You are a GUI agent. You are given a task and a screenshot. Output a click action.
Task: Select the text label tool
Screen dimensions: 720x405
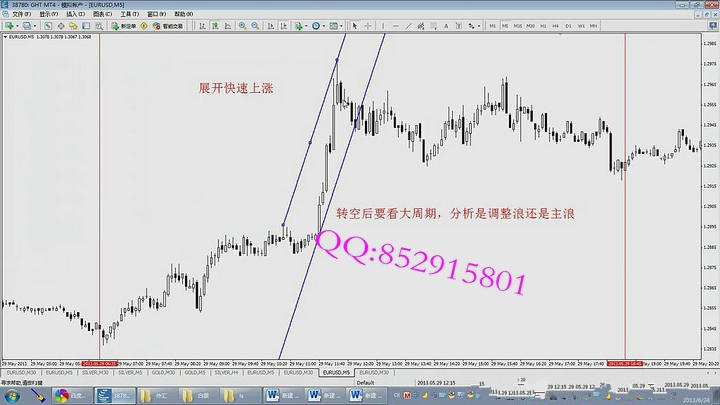tap(448, 26)
